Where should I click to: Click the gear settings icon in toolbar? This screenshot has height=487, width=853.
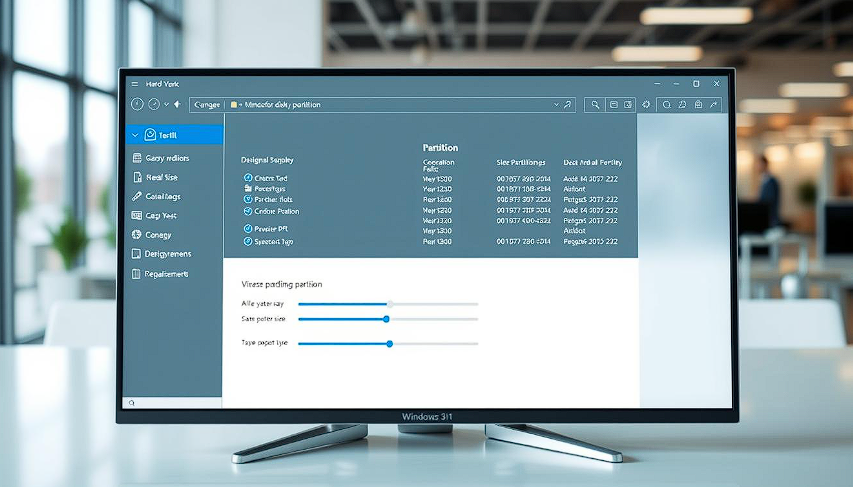coord(647,104)
